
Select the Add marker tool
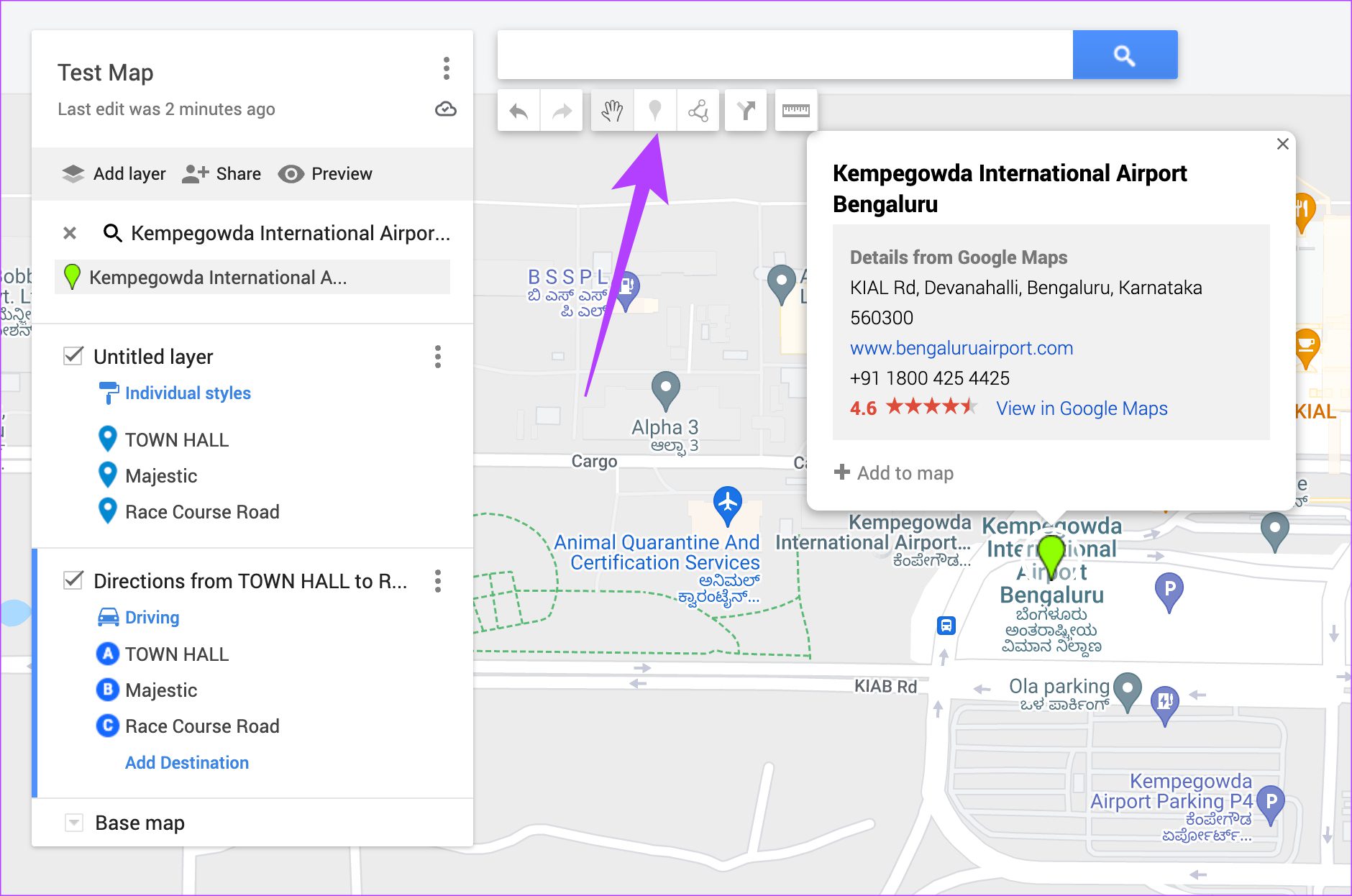654,111
